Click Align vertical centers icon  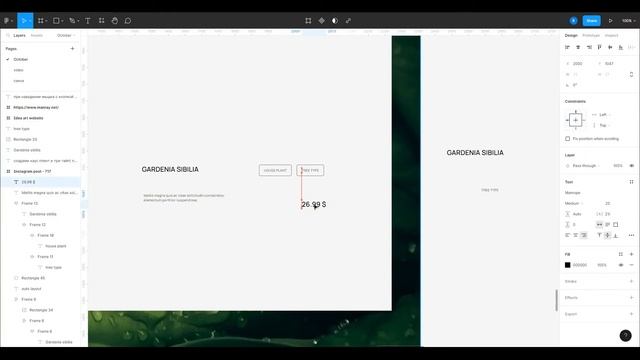click(610, 47)
